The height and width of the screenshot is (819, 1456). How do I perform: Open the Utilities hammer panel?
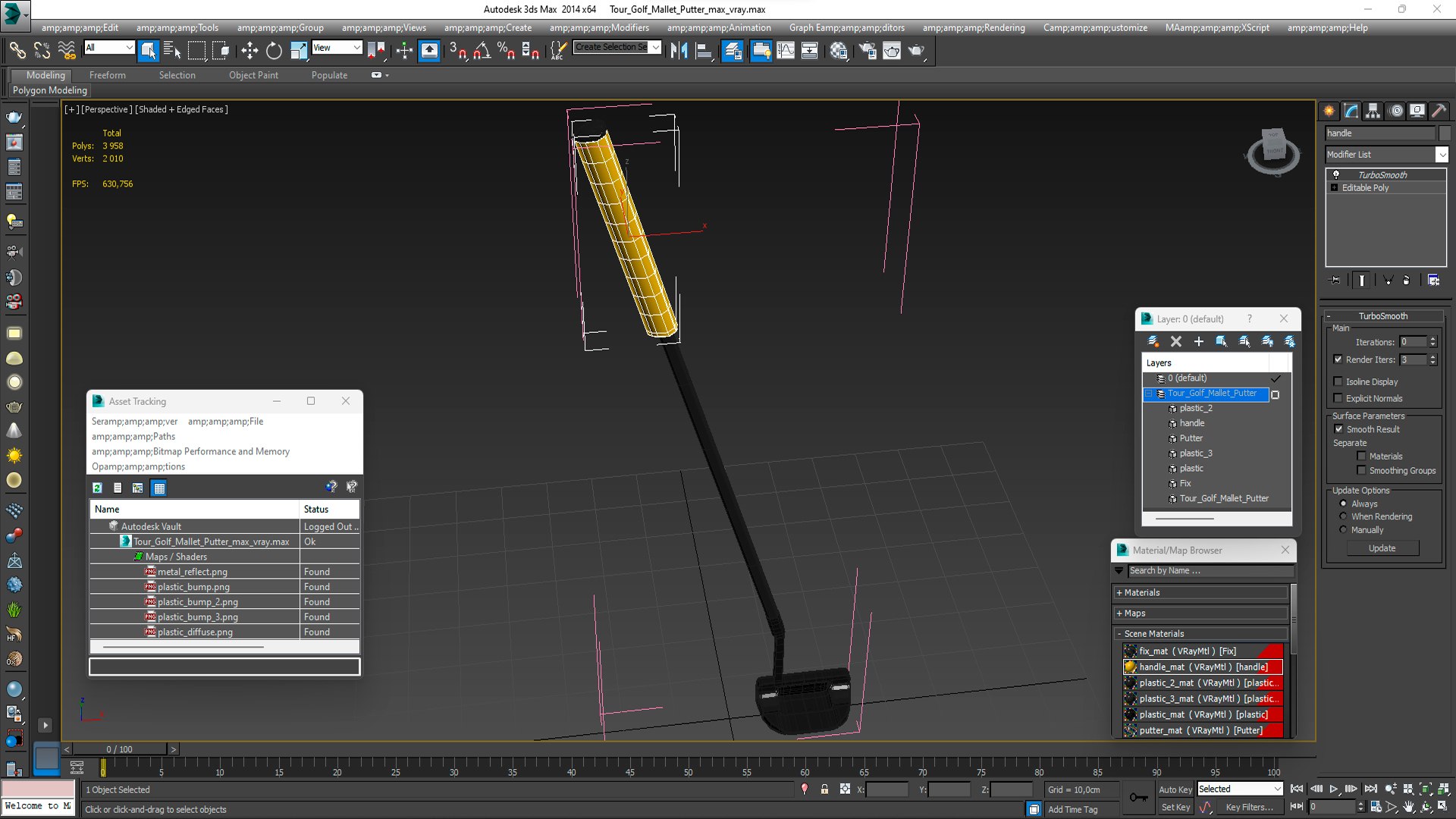1439,111
